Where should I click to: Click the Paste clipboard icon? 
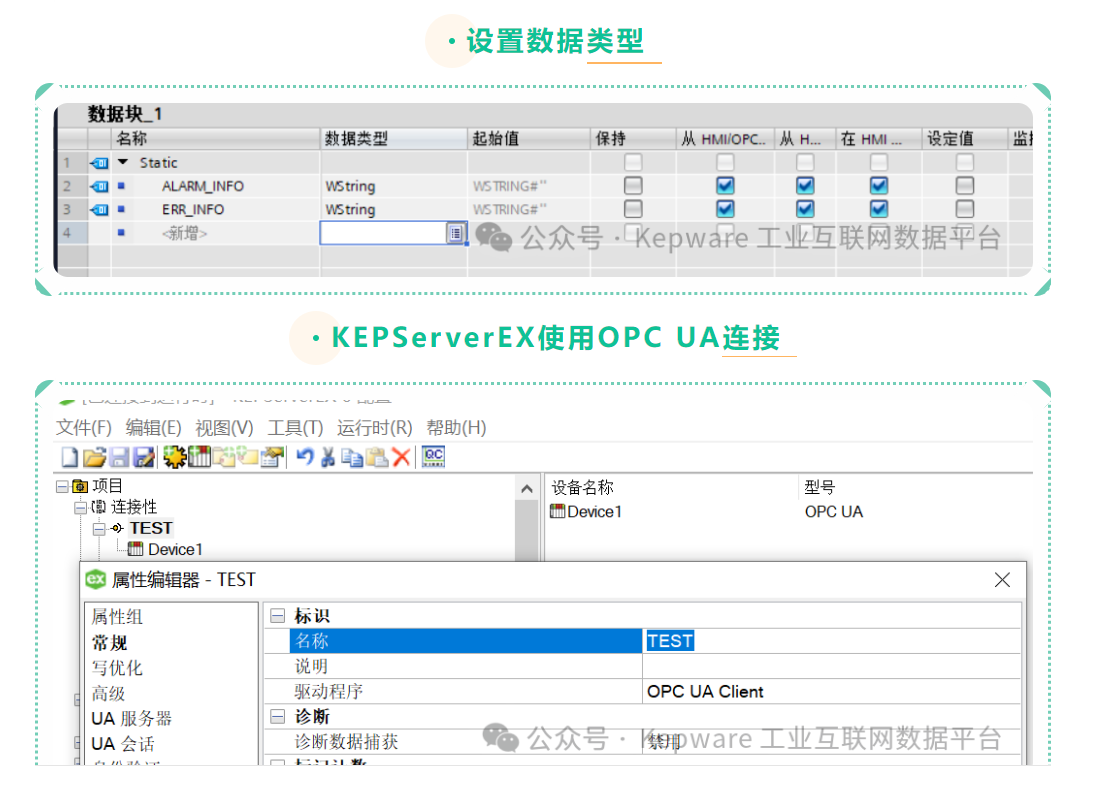point(377,457)
